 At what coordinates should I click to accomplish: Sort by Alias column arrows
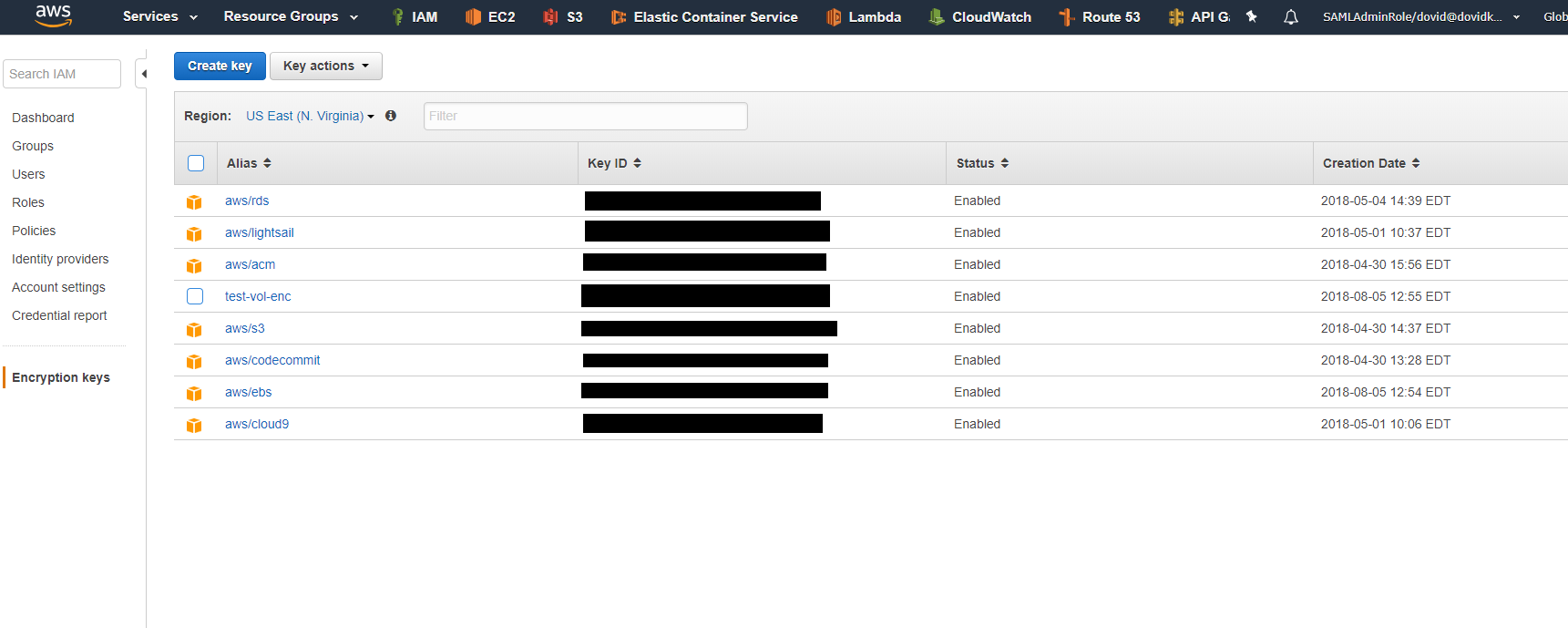pos(267,163)
